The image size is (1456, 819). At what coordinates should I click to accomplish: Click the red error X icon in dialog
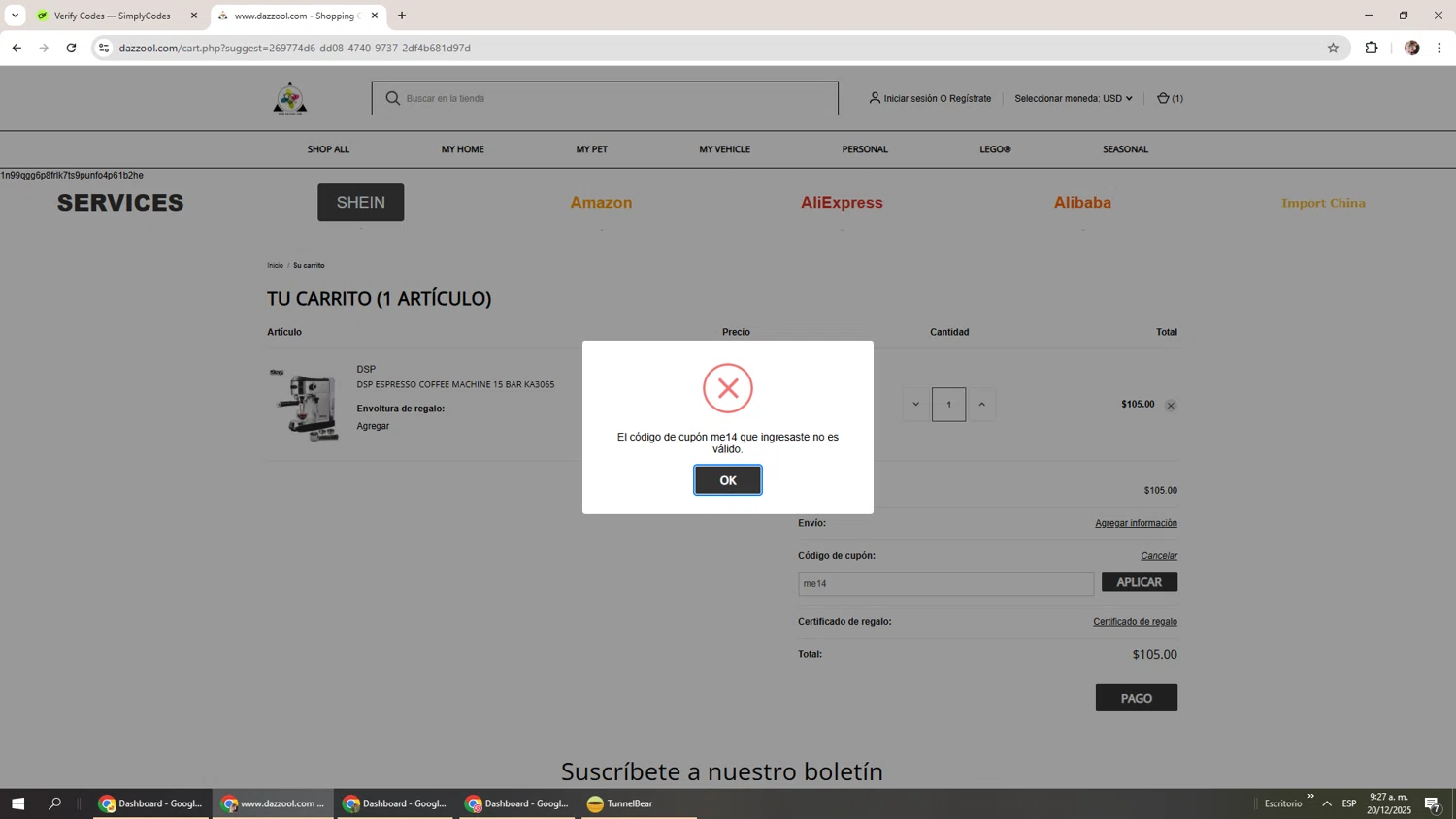727,388
